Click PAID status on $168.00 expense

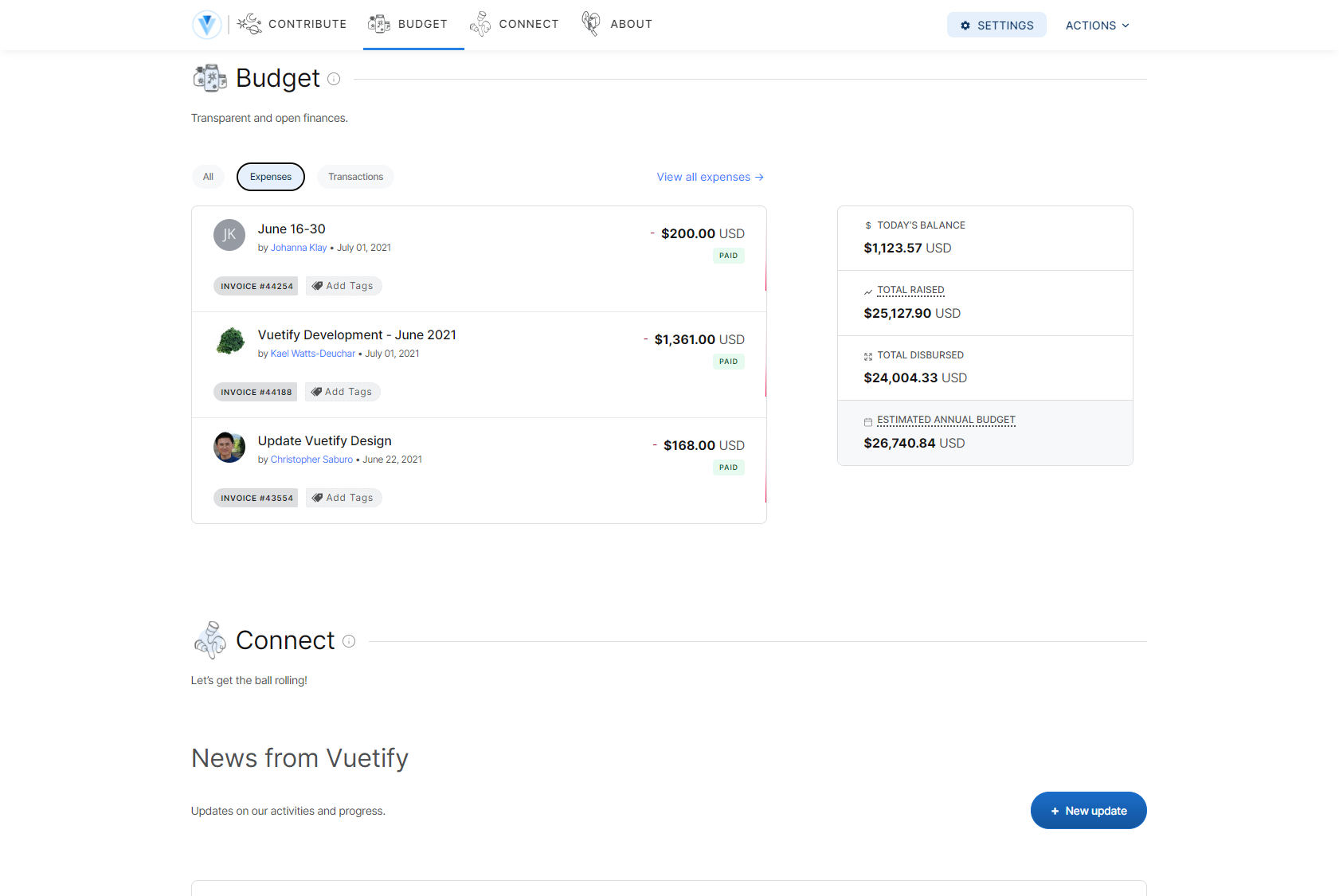pyautogui.click(x=728, y=468)
